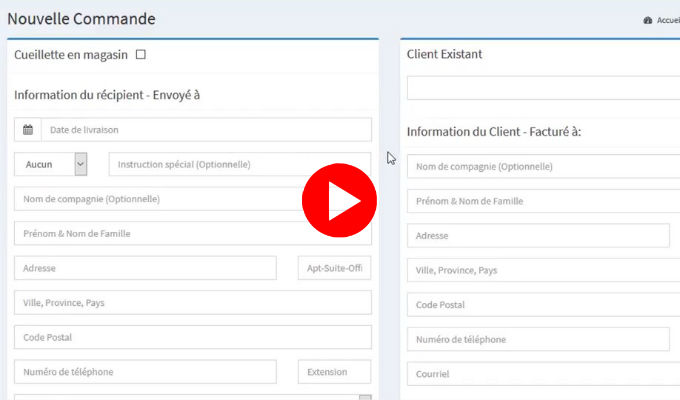
Task: Click the Date de livraison field
Action: (206, 130)
